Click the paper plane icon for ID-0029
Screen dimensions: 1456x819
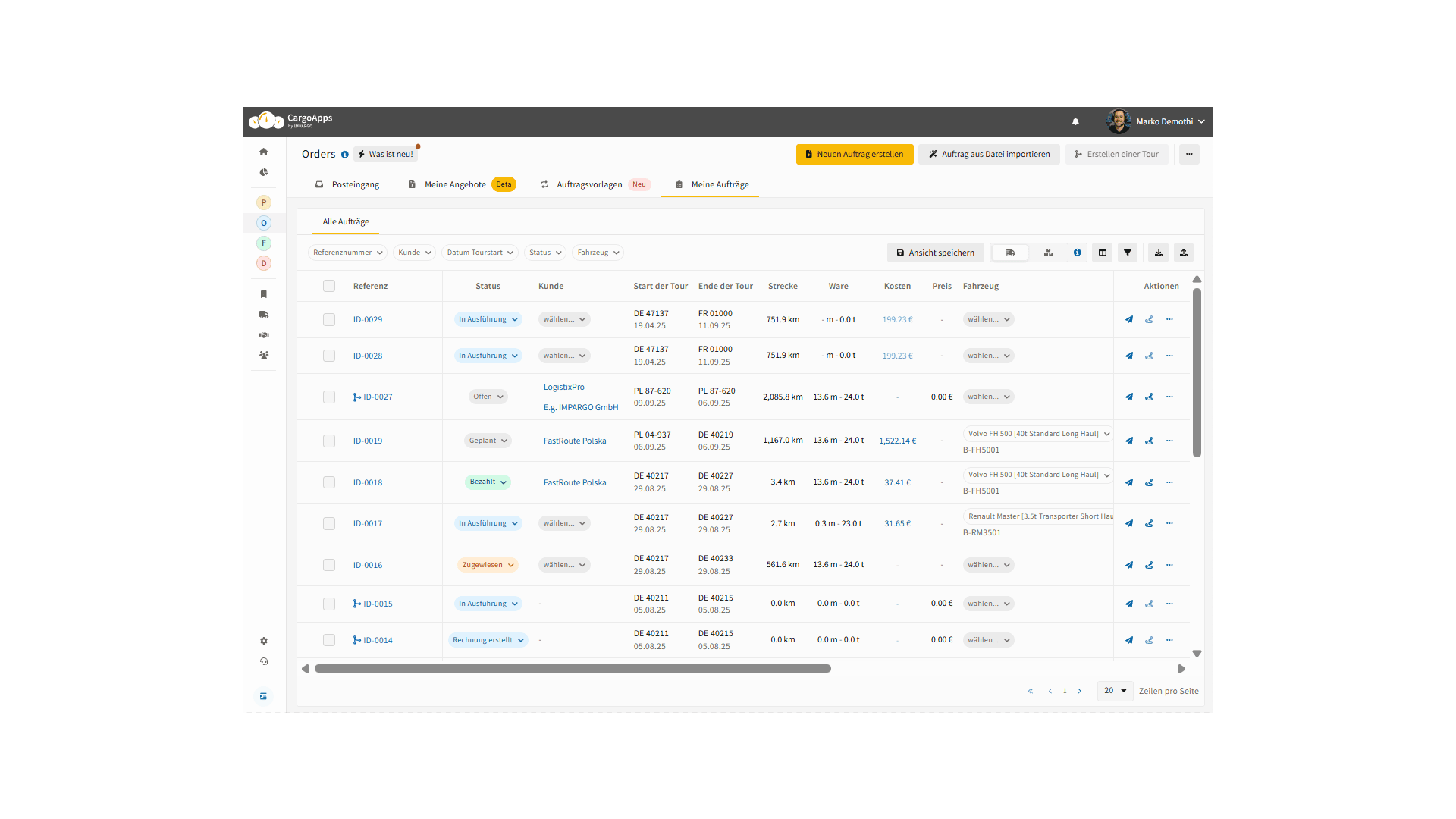click(1129, 319)
